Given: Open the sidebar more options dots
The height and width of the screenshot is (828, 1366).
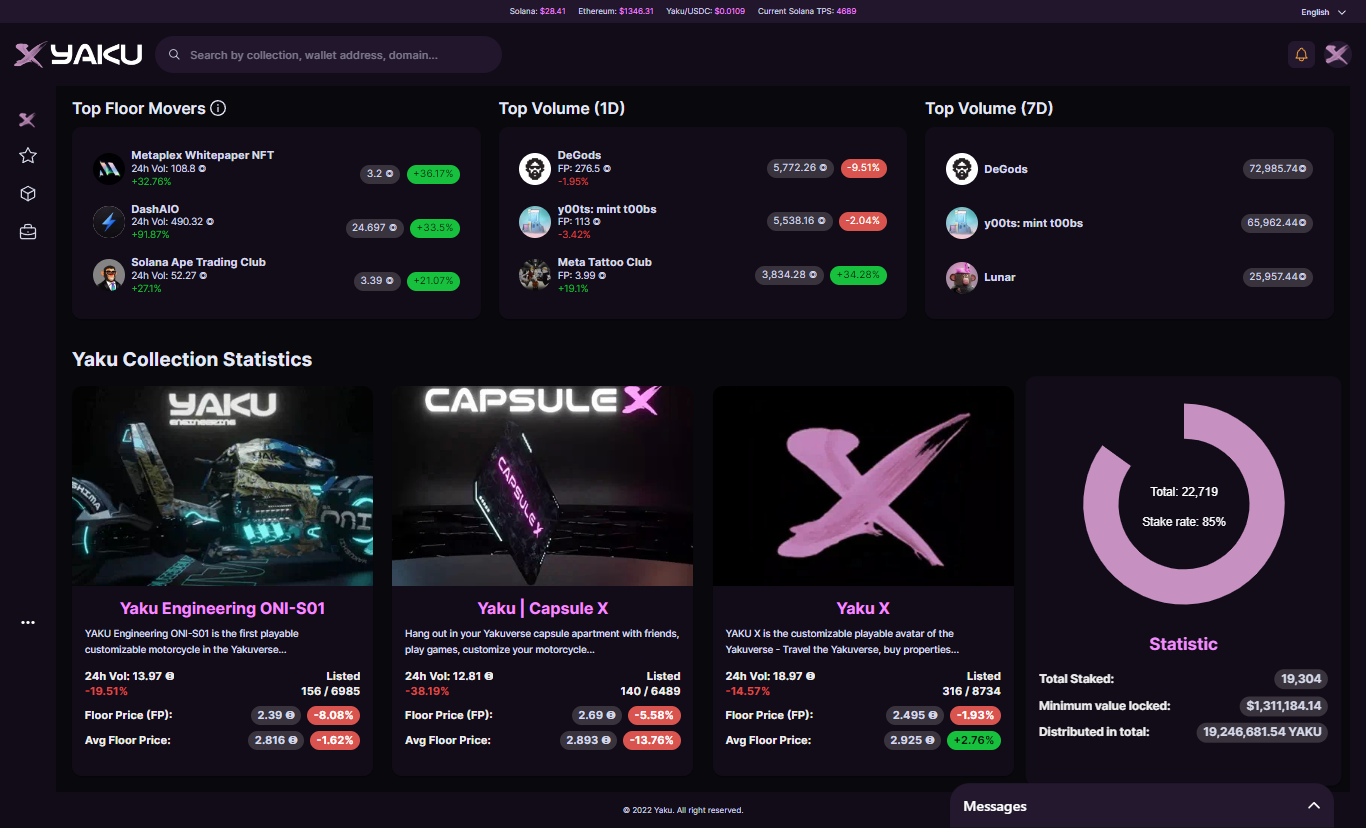Looking at the screenshot, I should 28,622.
